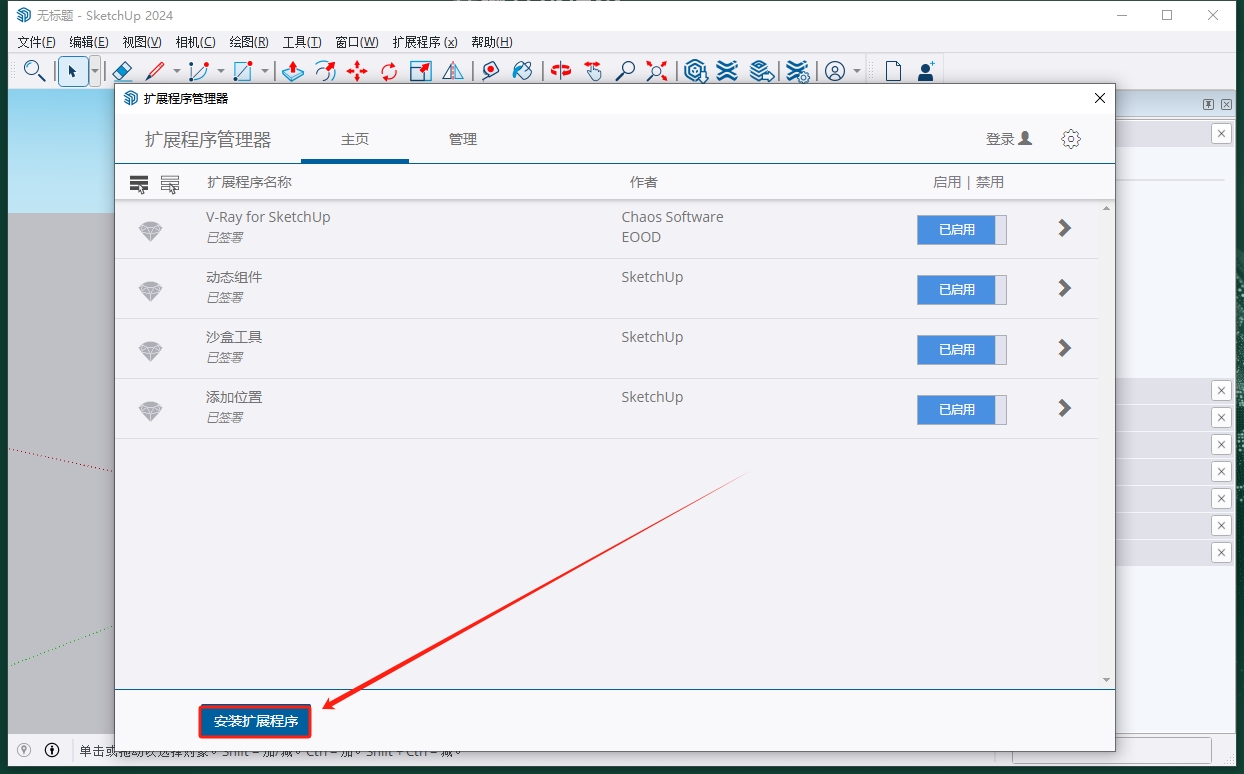Image resolution: width=1244 pixels, height=774 pixels.
Task: Pick the Scale tool
Action: coord(421,71)
